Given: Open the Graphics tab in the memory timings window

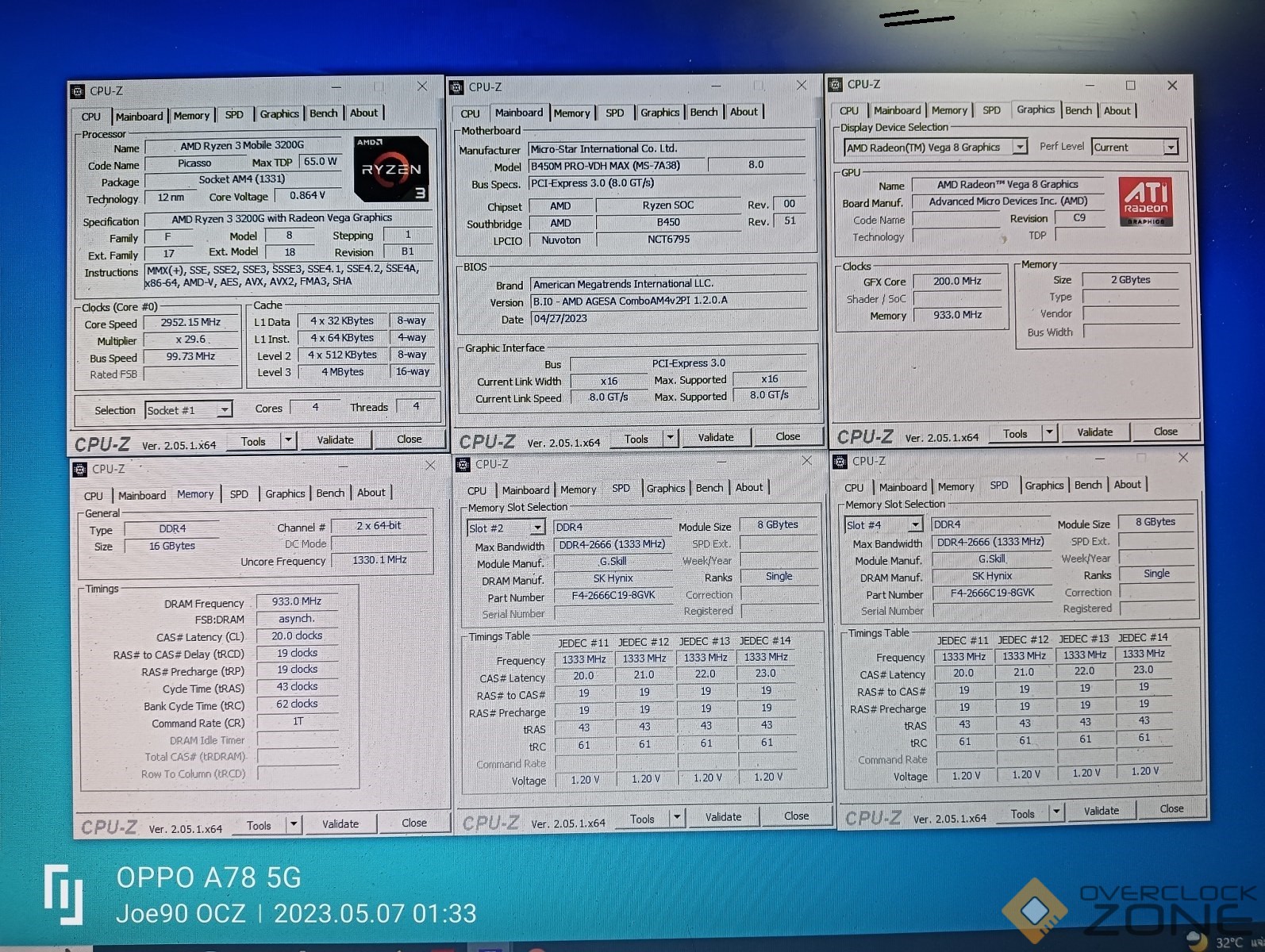Looking at the screenshot, I should point(285,493).
